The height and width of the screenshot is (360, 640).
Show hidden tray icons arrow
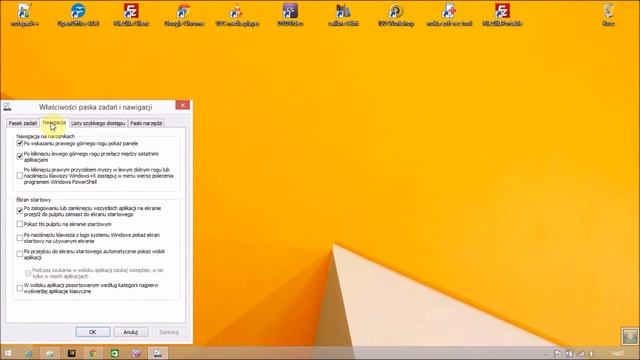(547, 354)
